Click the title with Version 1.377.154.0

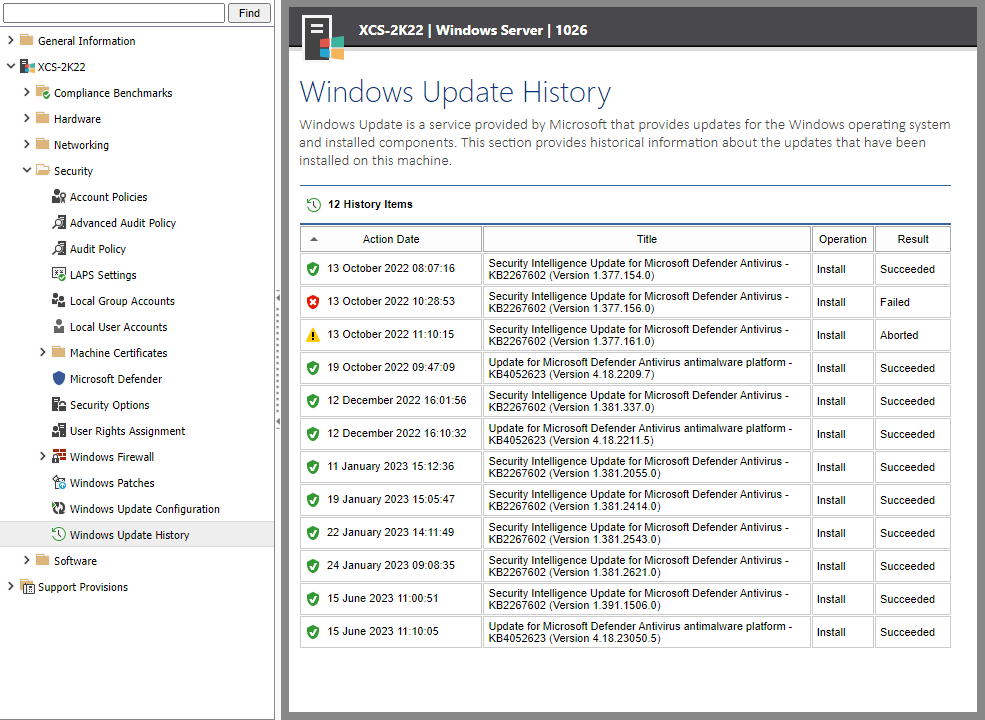tap(638, 269)
